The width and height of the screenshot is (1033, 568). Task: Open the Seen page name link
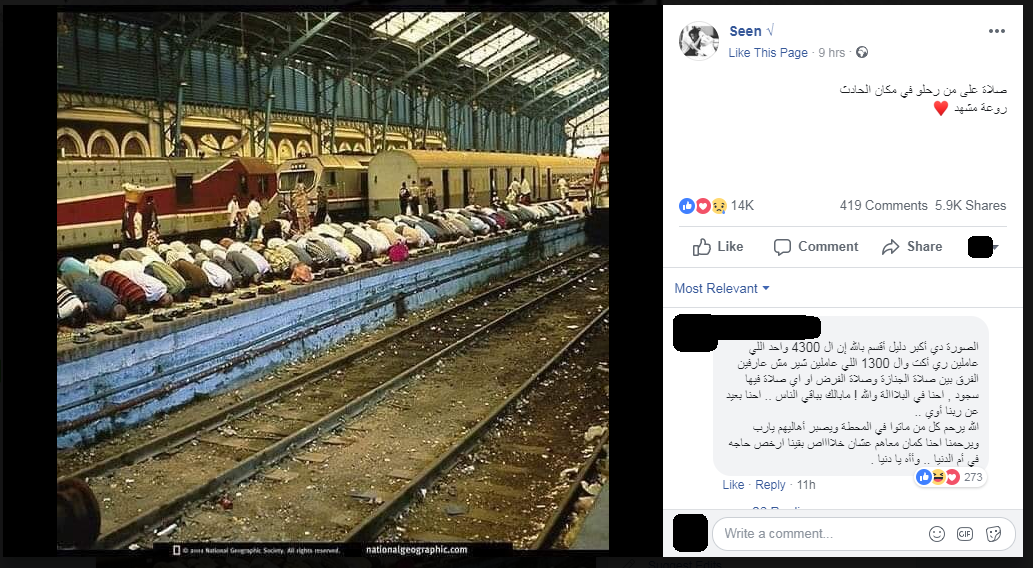click(x=745, y=31)
